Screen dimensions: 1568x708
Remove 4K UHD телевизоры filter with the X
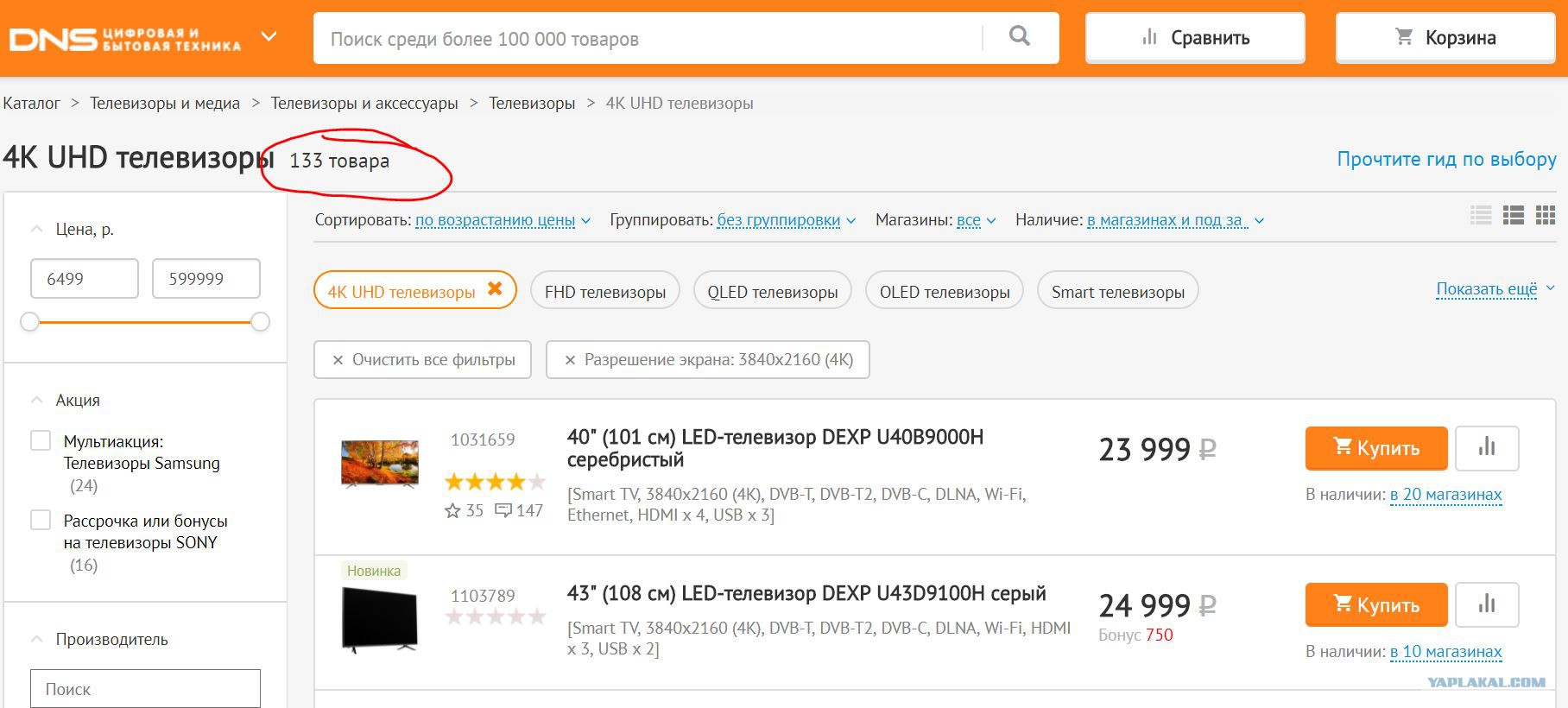click(495, 289)
